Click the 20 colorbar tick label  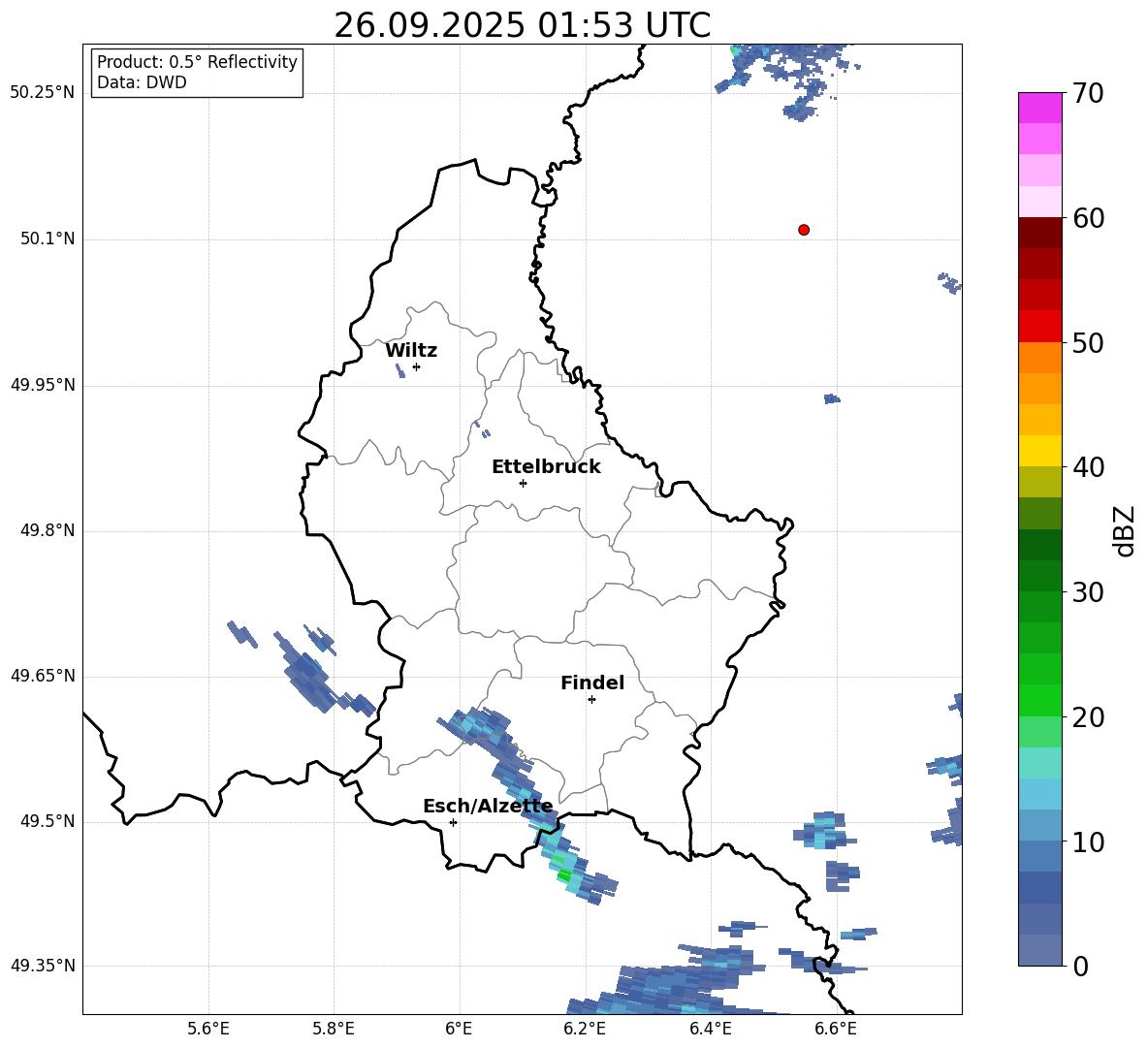[x=1088, y=717]
